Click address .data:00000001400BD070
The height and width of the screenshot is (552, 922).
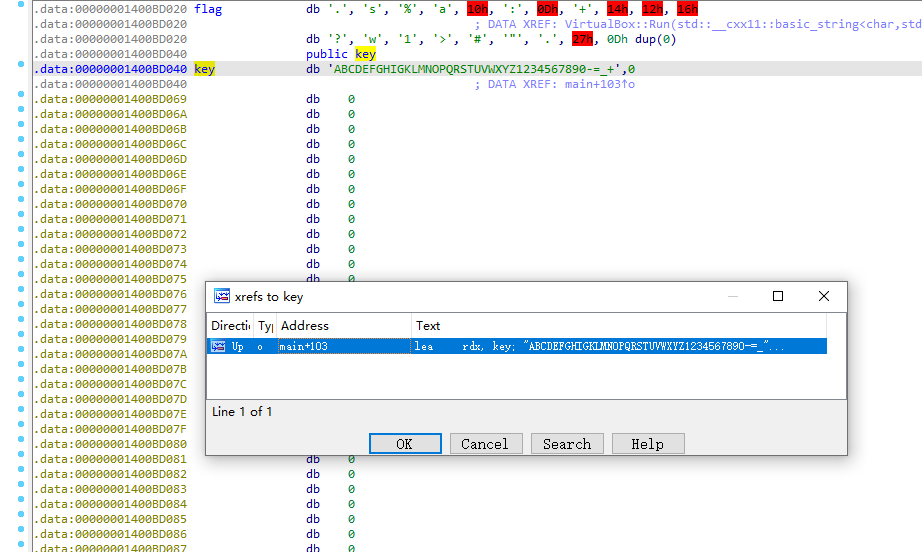[x=110, y=204]
